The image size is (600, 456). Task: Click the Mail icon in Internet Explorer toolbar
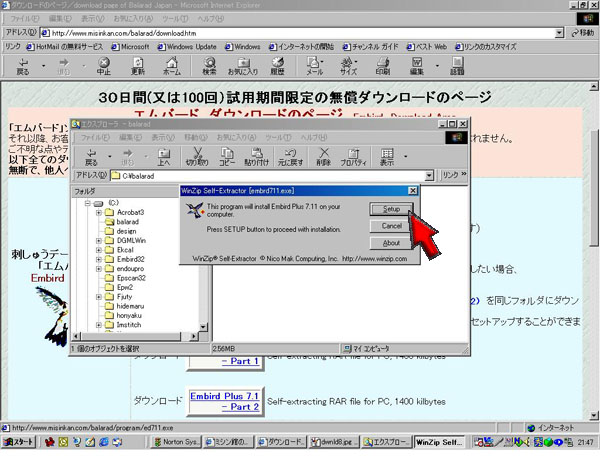(315, 66)
